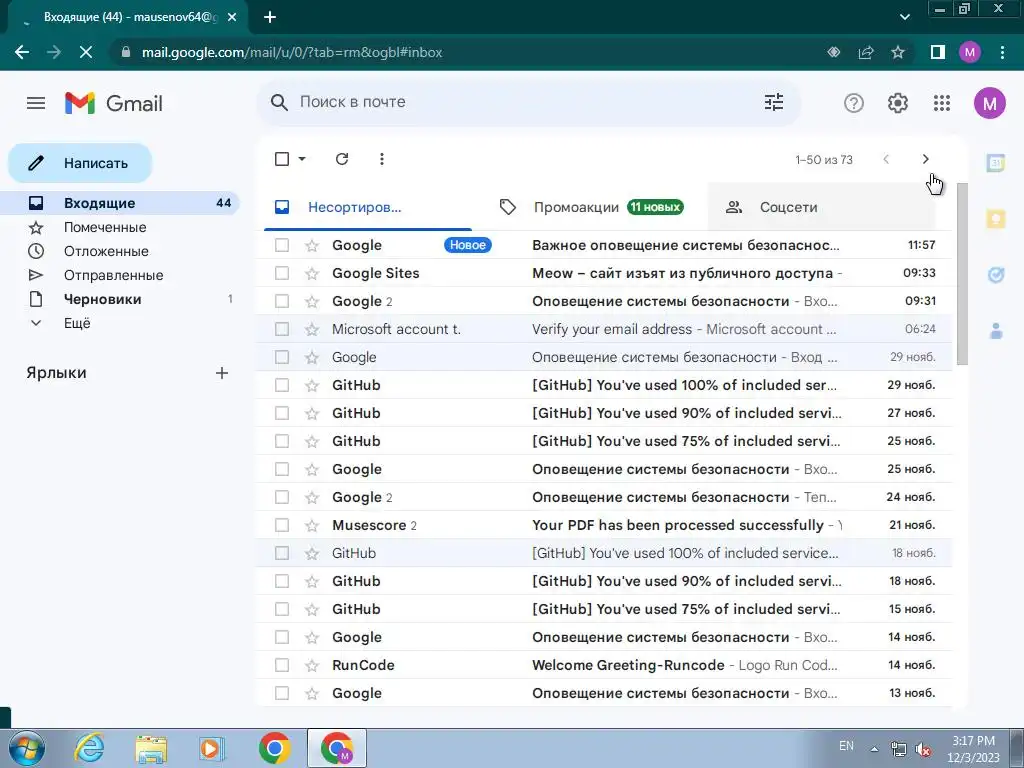
Task: Star the Musescore email
Action: (x=312, y=526)
